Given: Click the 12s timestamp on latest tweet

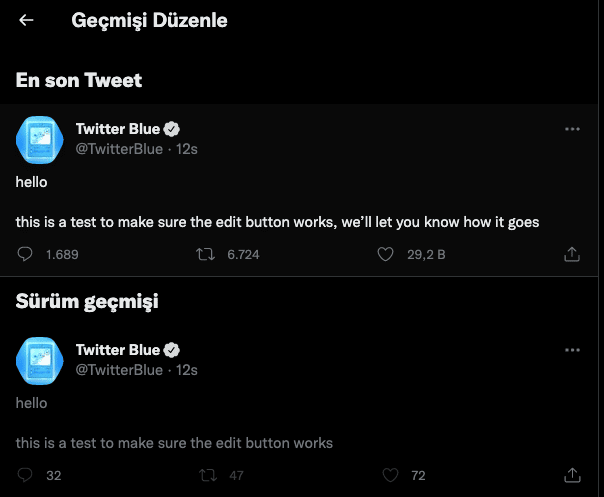Looking at the screenshot, I should [x=187, y=149].
